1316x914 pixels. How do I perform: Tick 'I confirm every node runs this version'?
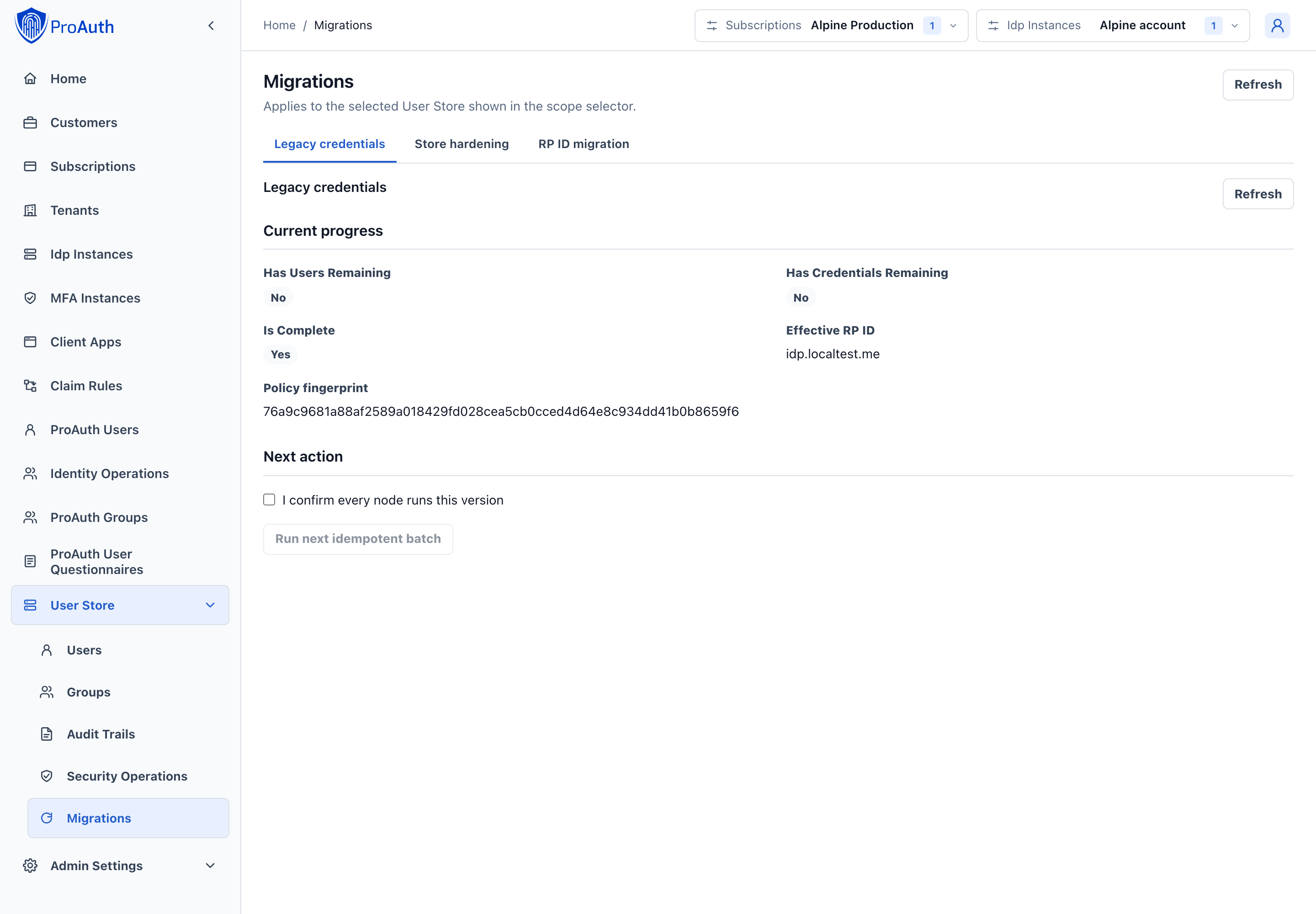tap(269, 500)
